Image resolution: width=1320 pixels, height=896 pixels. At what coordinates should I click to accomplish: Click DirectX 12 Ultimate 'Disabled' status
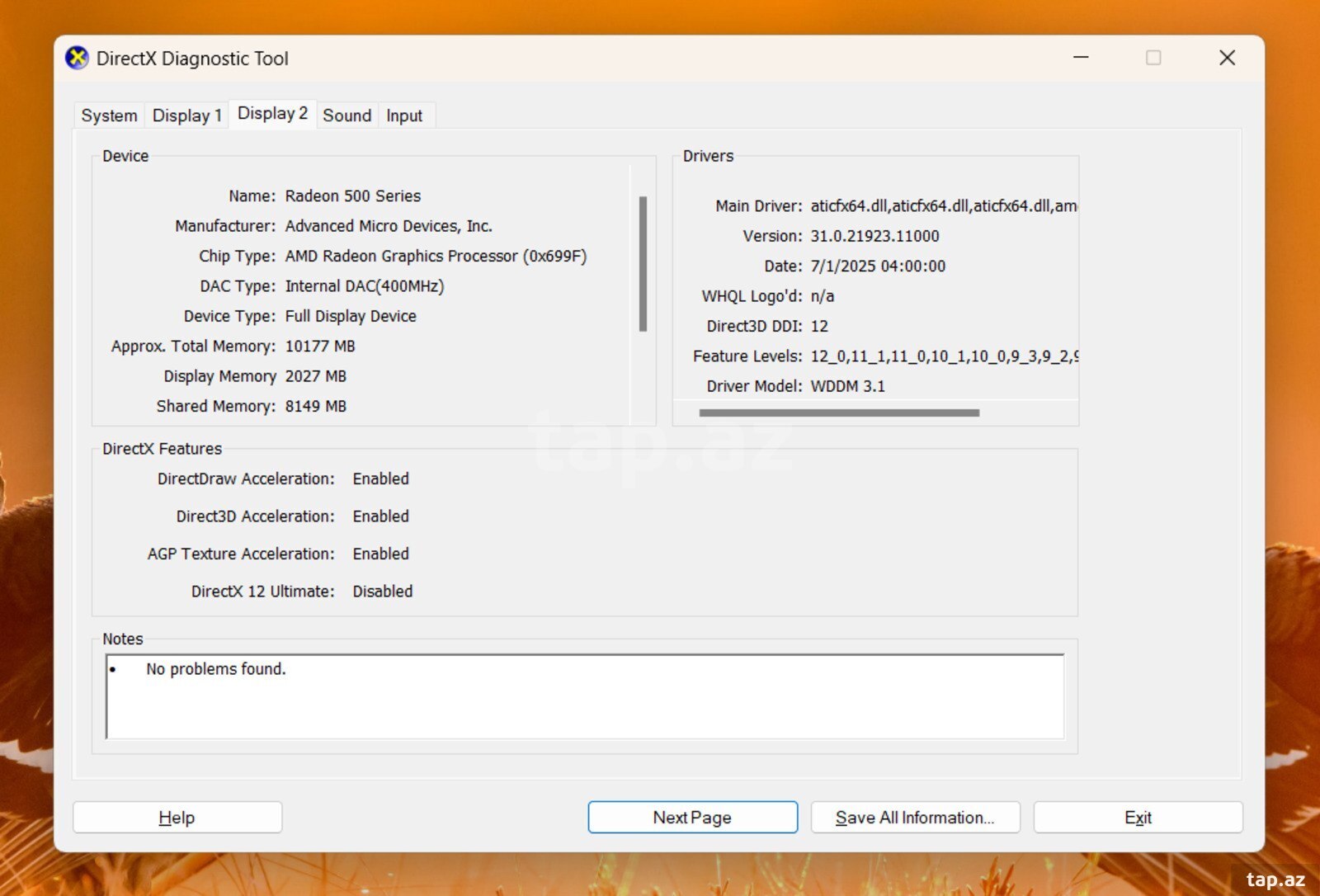(x=383, y=592)
